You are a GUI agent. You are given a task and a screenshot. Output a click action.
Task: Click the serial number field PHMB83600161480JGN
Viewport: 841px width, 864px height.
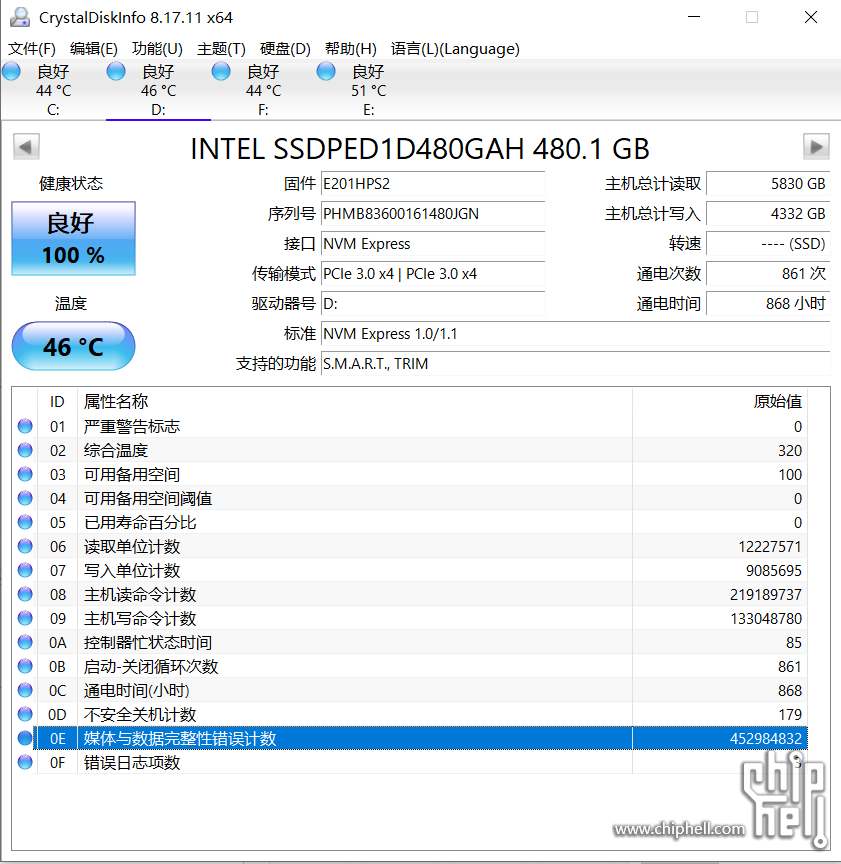tap(433, 214)
